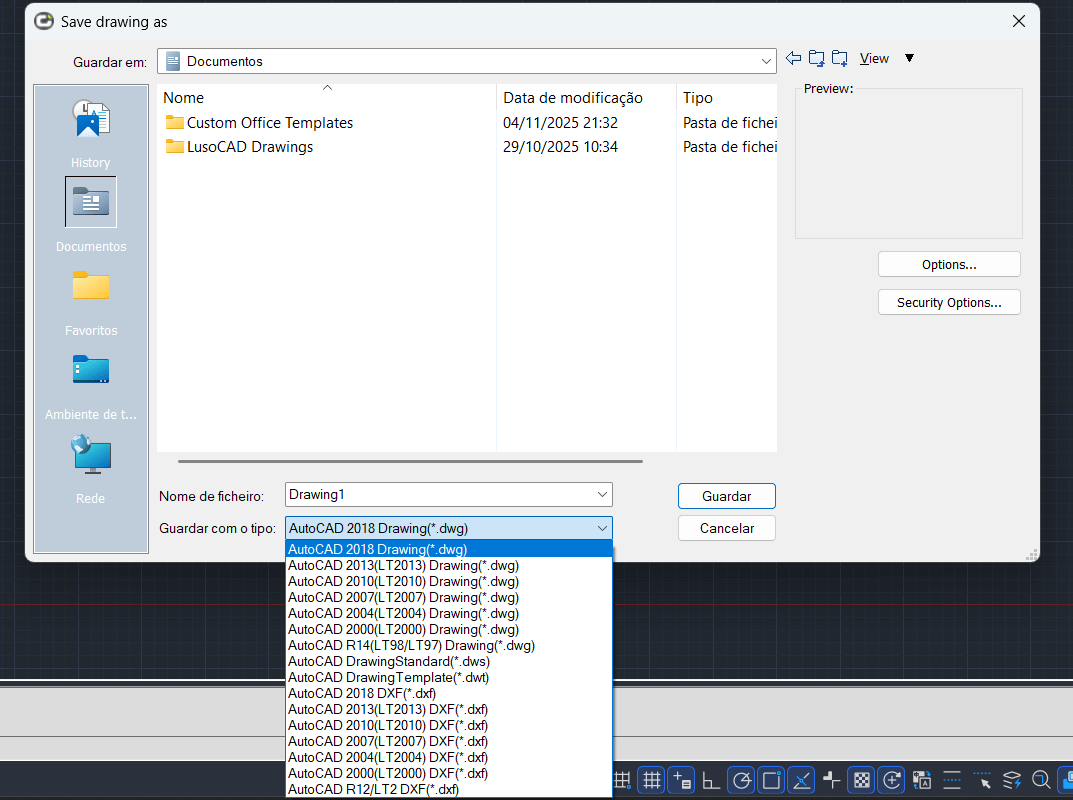
Task: Enable polar tracking in the status bar
Action: pyautogui.click(x=741, y=780)
